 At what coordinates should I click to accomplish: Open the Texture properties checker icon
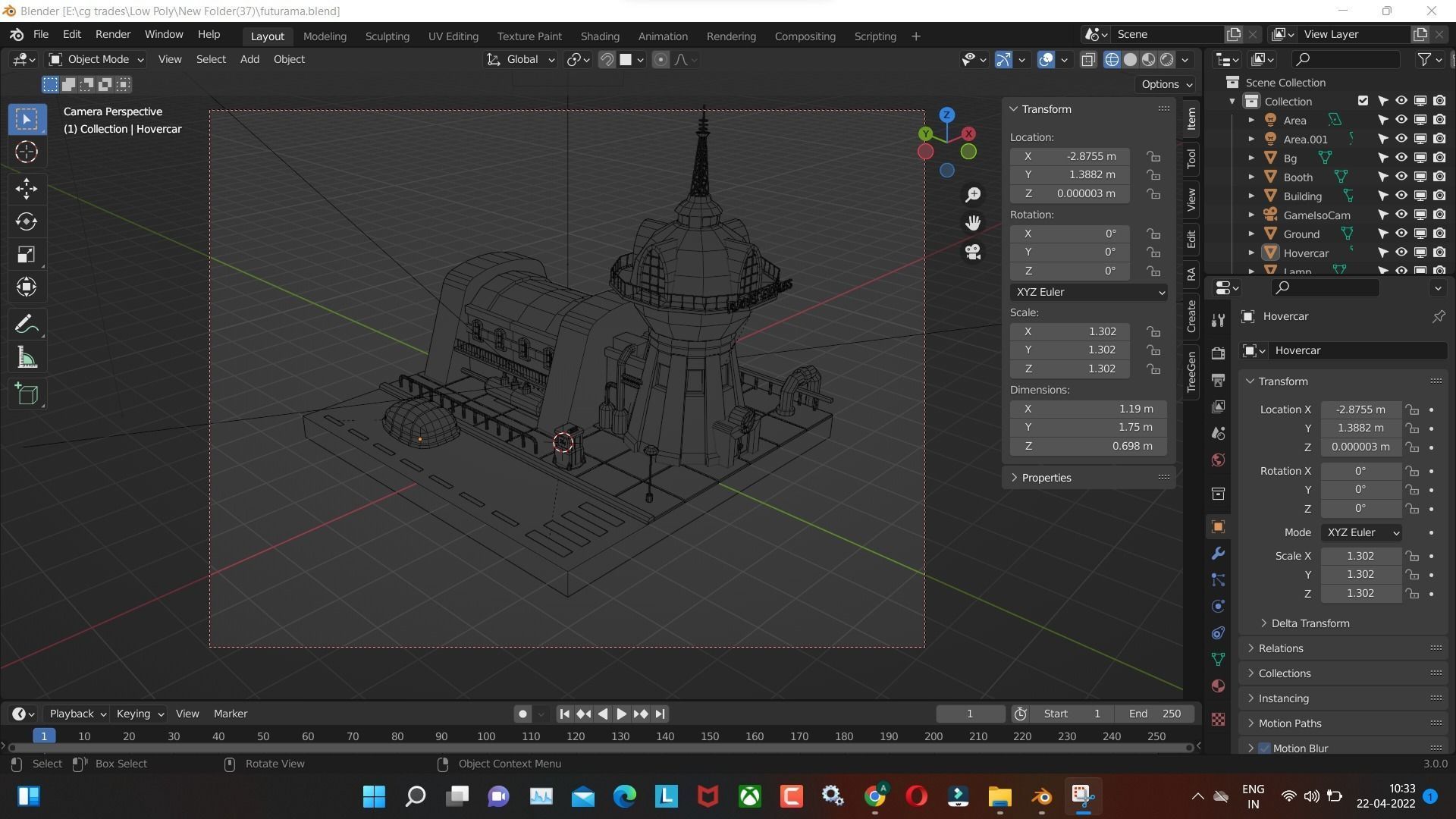pyautogui.click(x=1218, y=719)
